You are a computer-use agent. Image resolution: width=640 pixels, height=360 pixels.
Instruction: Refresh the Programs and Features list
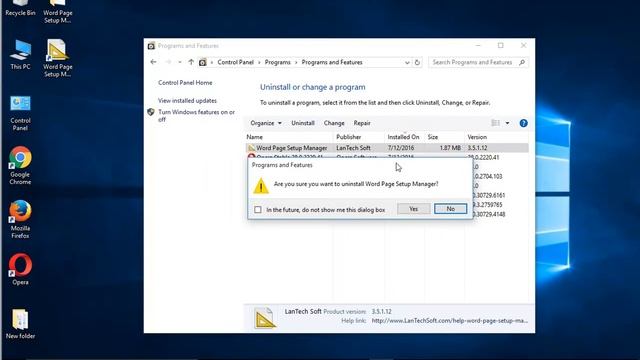click(x=417, y=62)
